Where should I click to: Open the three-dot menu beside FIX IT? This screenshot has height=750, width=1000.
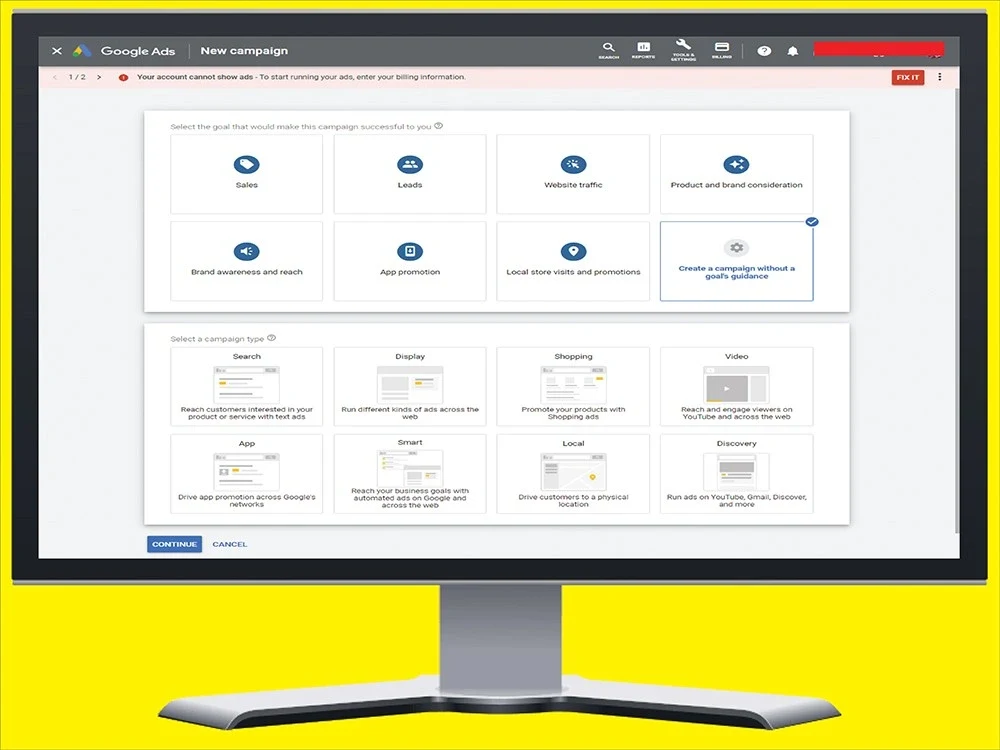click(939, 77)
